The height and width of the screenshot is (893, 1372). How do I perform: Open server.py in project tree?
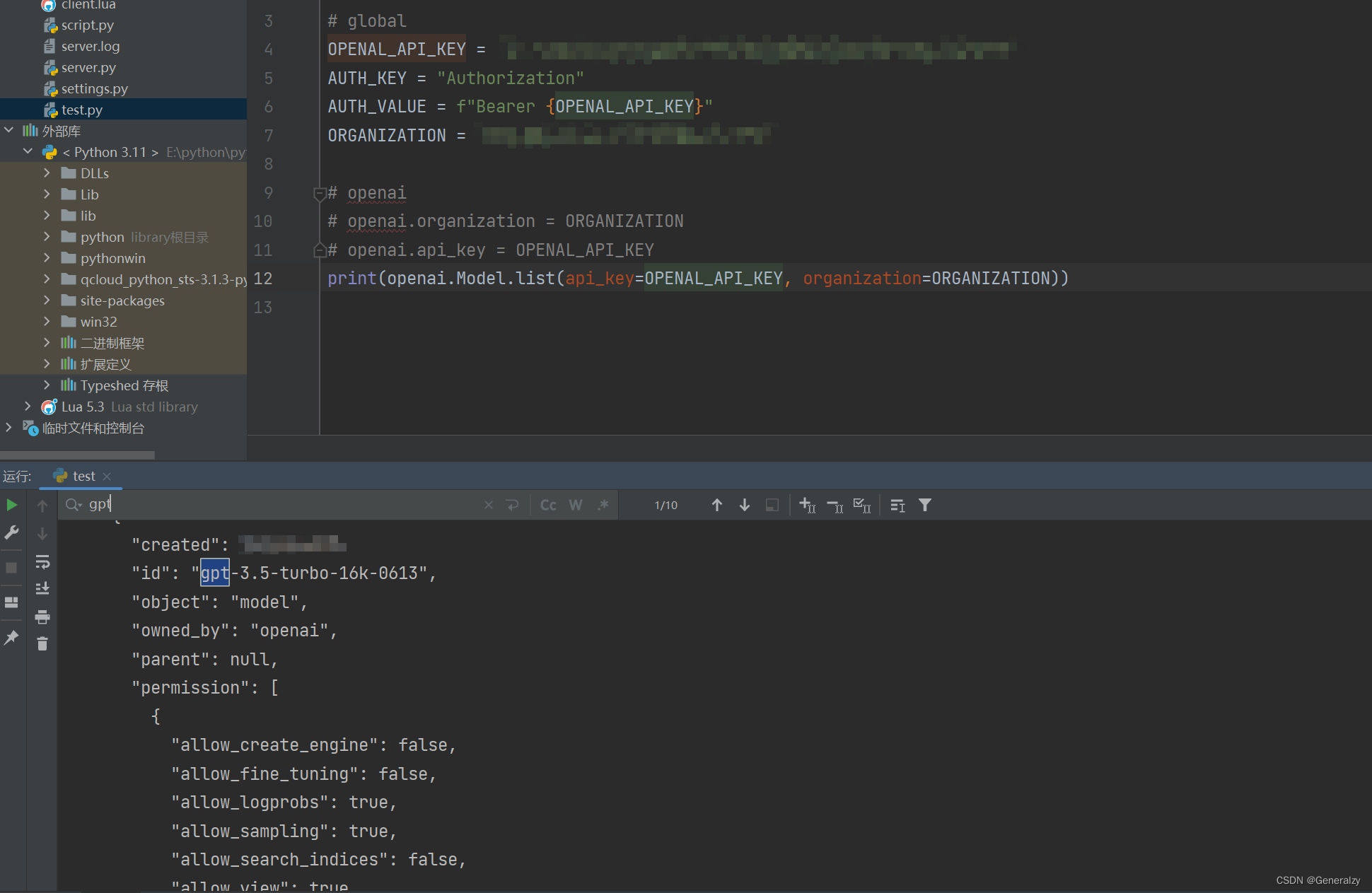(x=88, y=68)
